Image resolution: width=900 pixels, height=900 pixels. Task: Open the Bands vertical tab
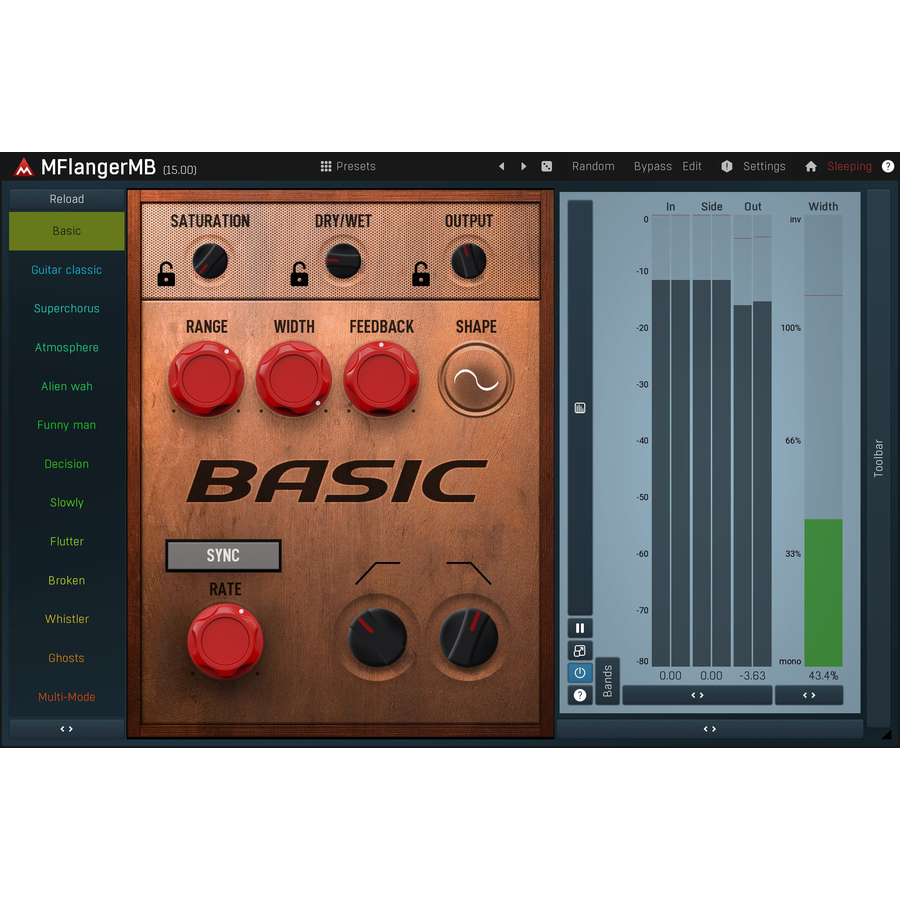click(607, 681)
